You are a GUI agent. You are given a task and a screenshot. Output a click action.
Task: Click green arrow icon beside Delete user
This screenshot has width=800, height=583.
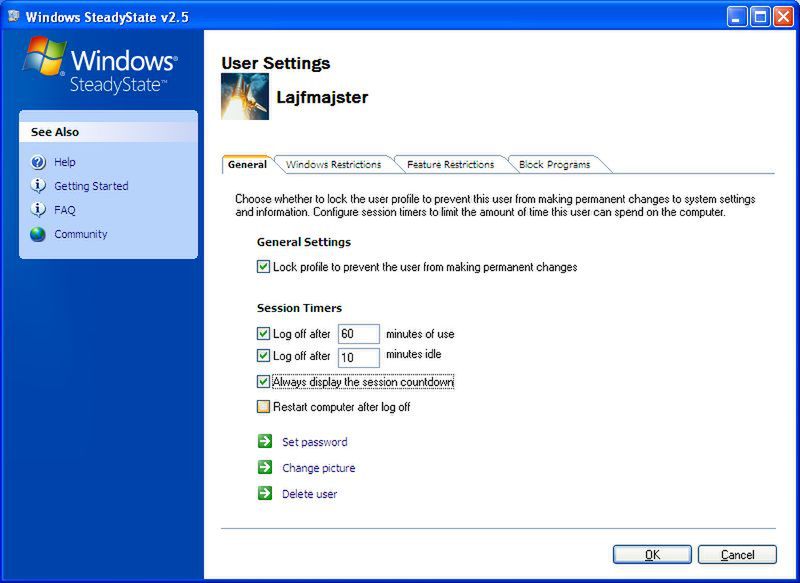[x=265, y=493]
